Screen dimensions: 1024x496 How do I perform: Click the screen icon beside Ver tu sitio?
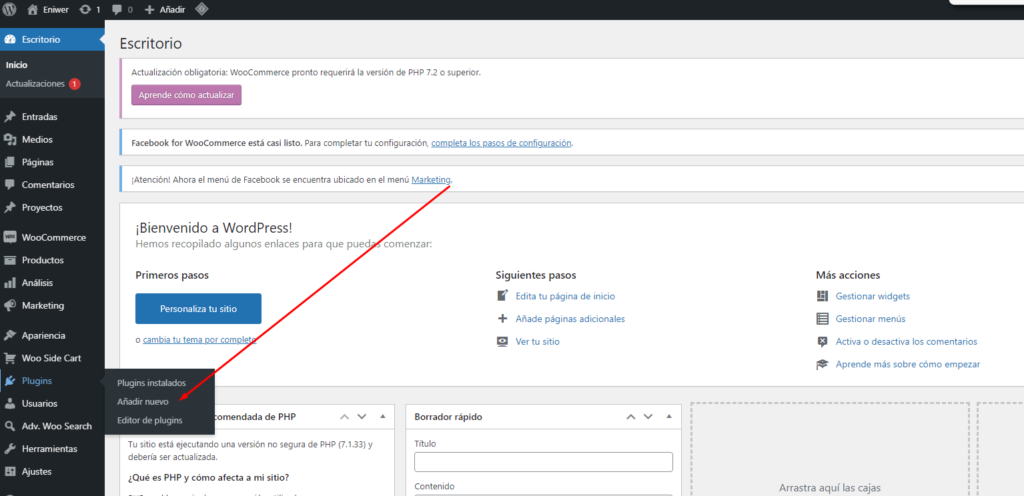click(x=502, y=341)
